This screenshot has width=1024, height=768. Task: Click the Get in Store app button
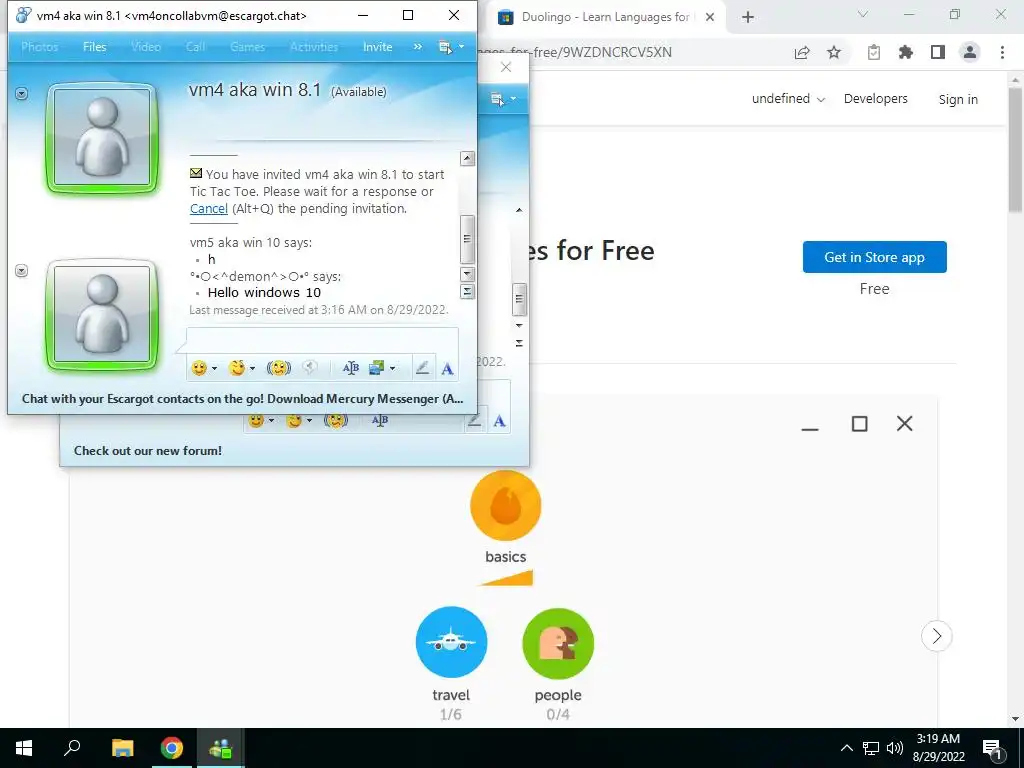pos(874,257)
